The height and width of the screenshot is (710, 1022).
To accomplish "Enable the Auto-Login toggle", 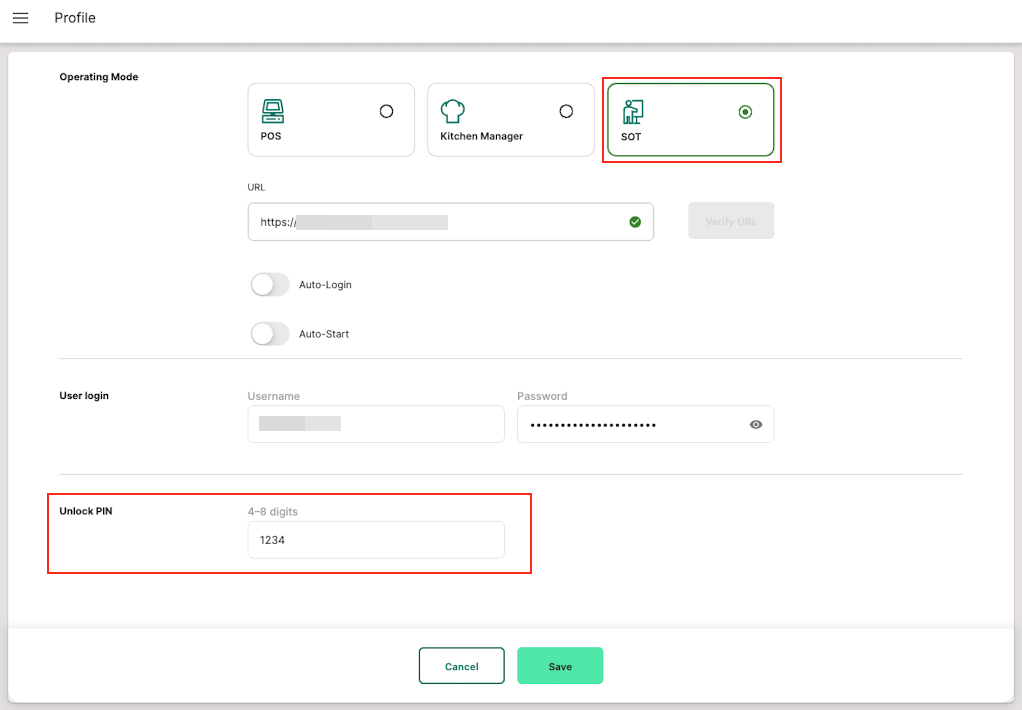I will point(270,285).
